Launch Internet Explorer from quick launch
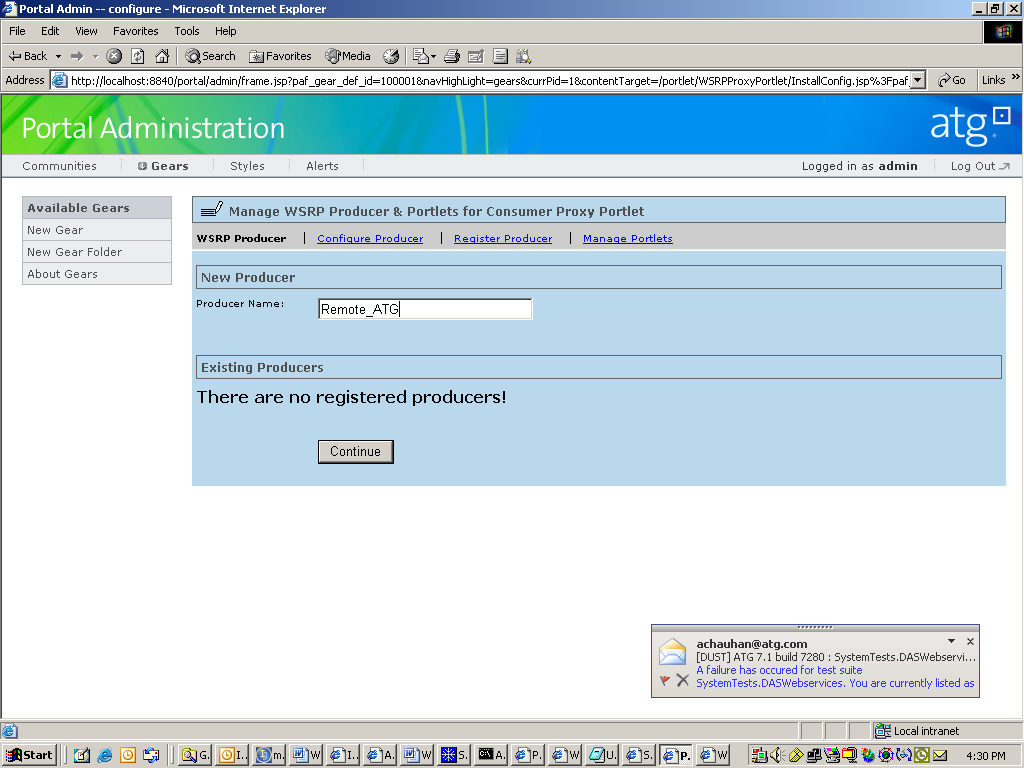The width and height of the screenshot is (1024, 768). coord(104,755)
